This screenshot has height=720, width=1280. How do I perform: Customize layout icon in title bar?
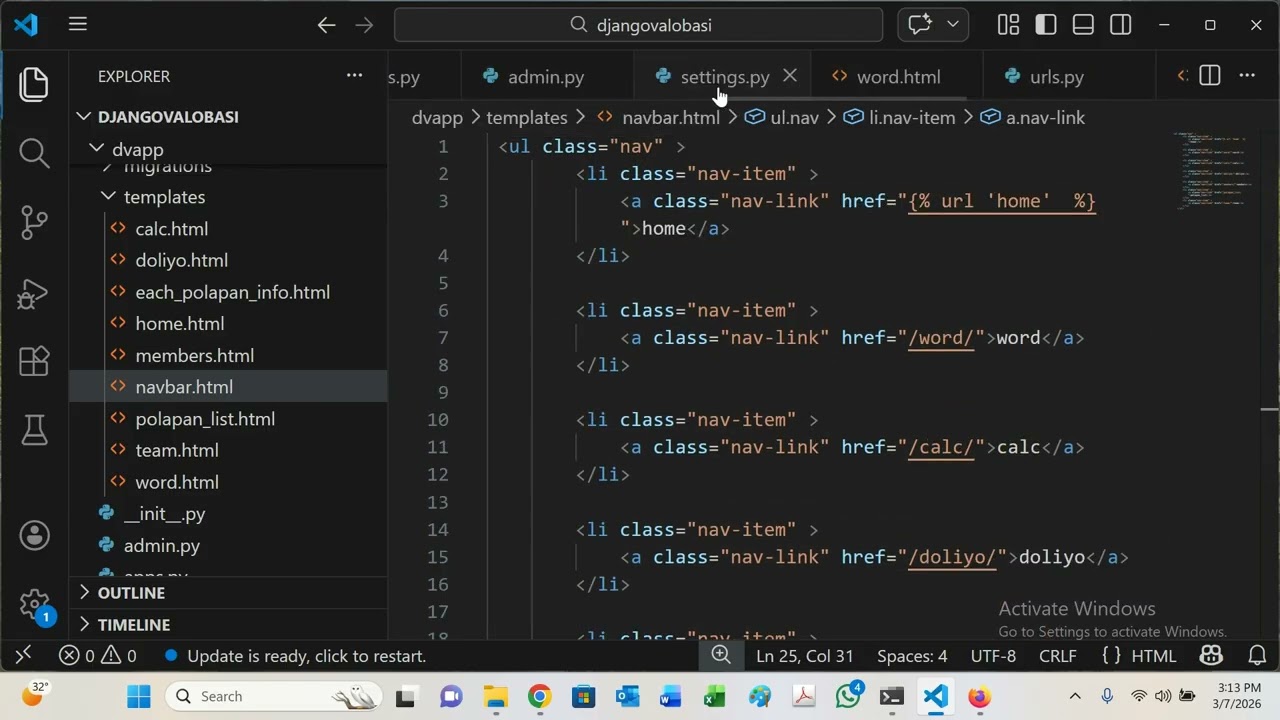[x=1008, y=25]
